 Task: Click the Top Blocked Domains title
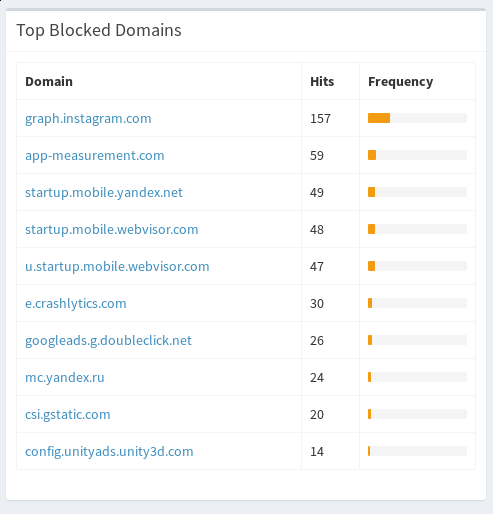99,30
